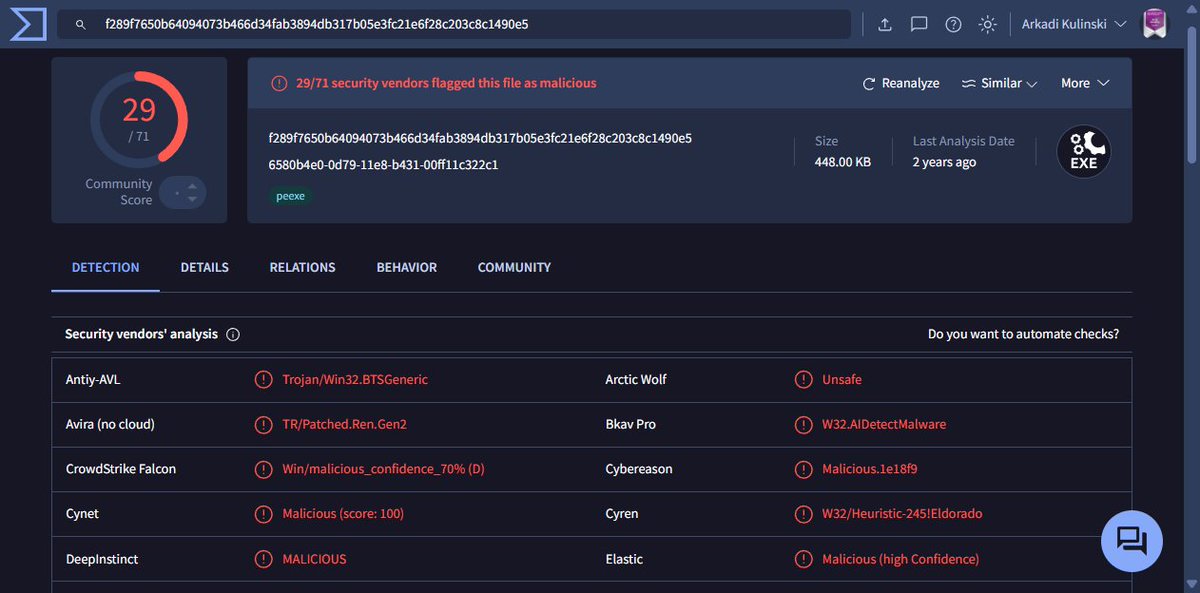
Task: Click the profile badge avatar
Action: [1154, 22]
